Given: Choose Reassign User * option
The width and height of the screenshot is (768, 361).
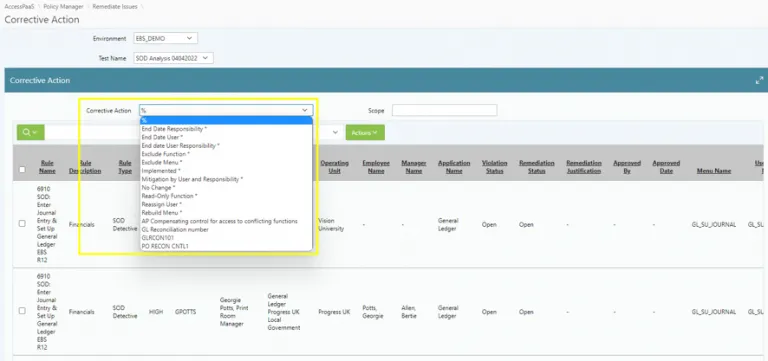Looking at the screenshot, I should point(226,204).
